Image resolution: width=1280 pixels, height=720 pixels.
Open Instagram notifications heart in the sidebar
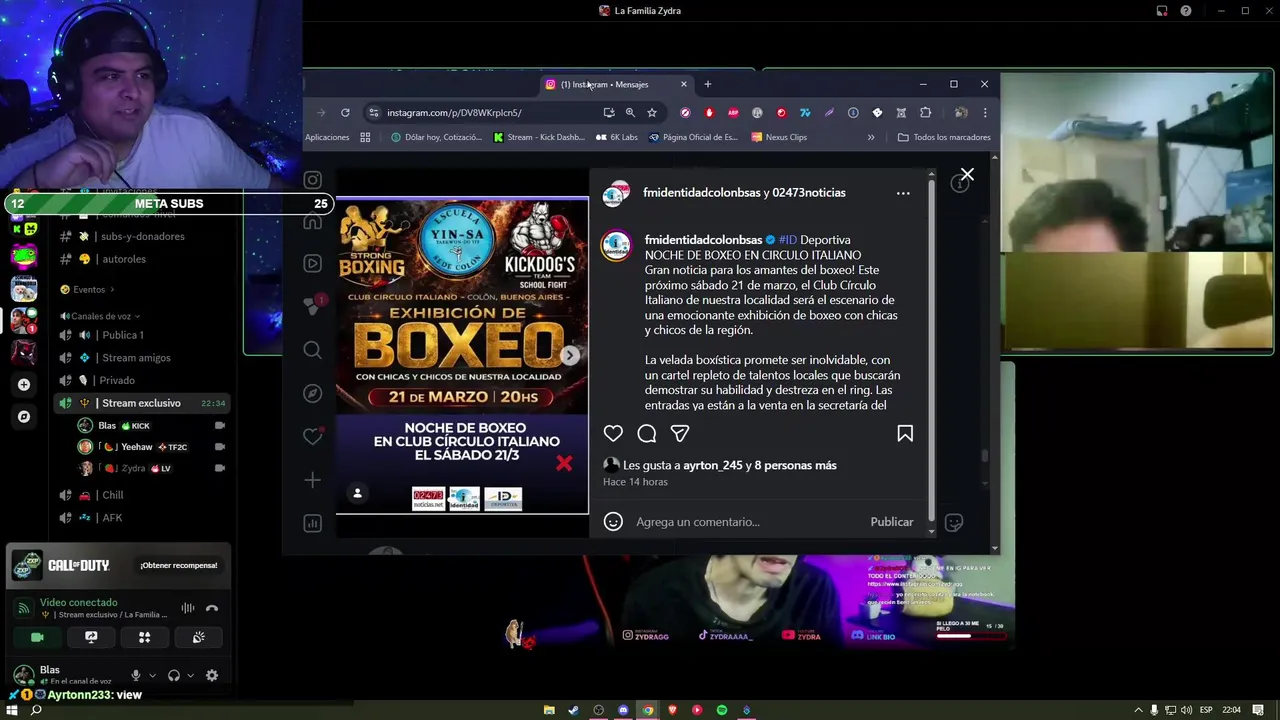pyautogui.click(x=313, y=436)
